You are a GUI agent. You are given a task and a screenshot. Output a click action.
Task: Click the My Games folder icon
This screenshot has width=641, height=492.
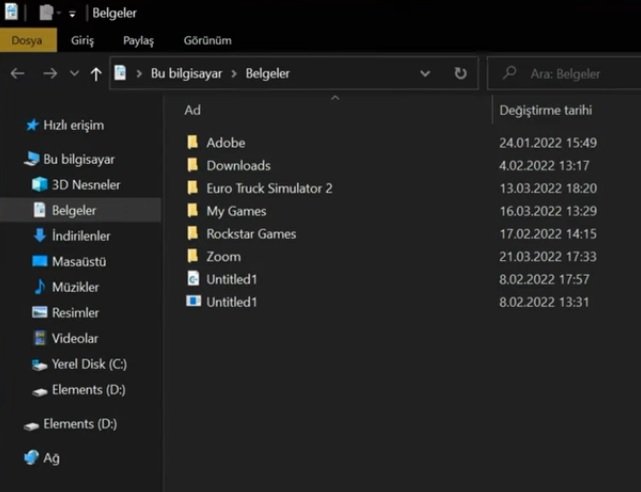click(193, 210)
